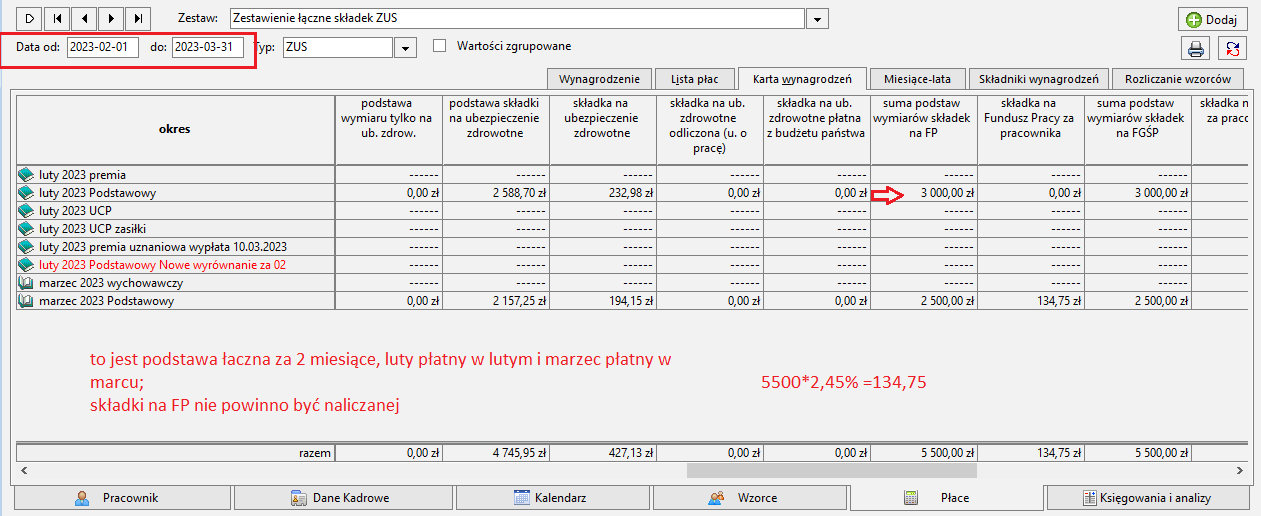Click the Data od date field
The image size is (1261, 516).
103,47
